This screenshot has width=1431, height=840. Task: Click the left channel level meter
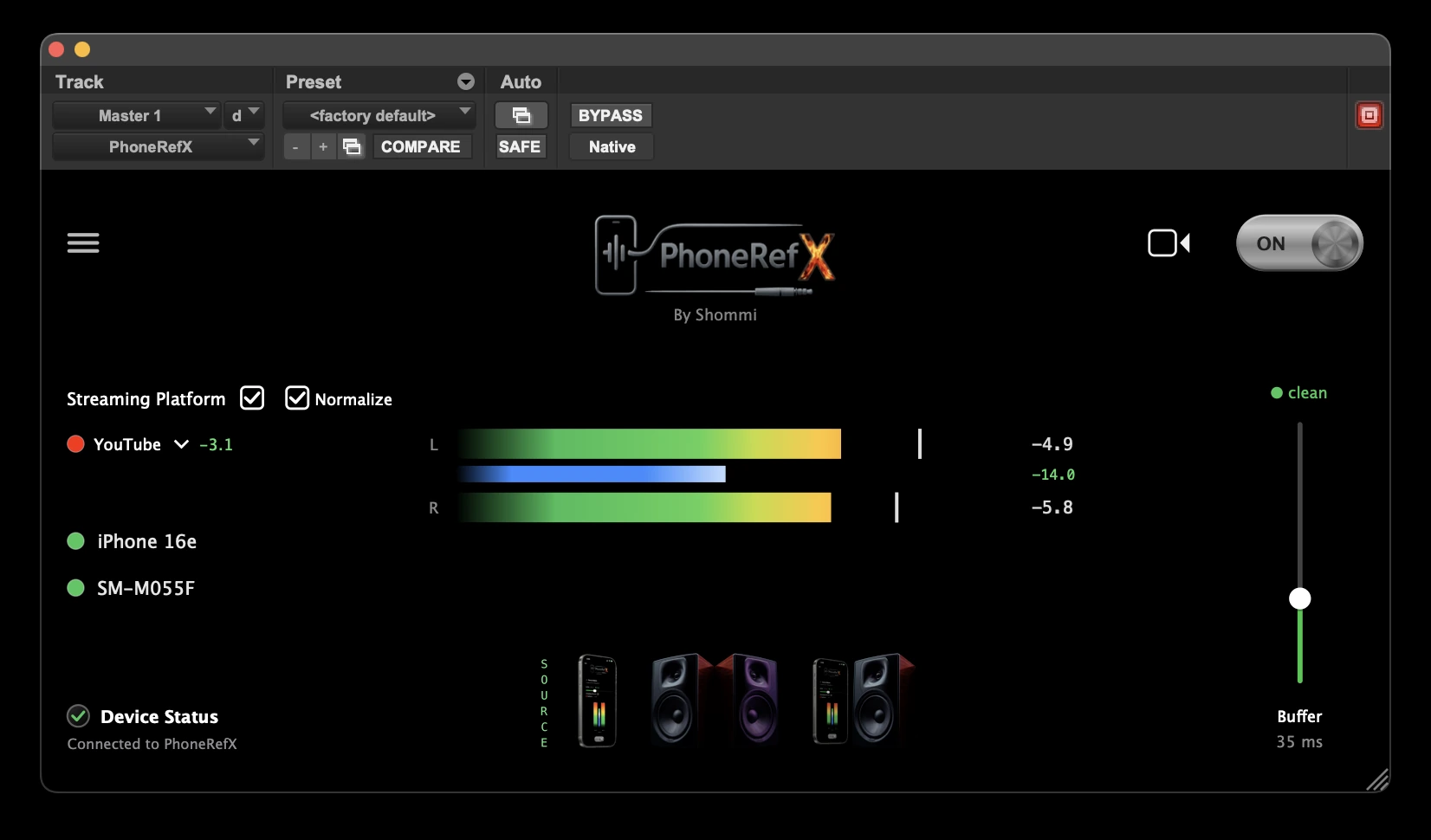click(650, 443)
